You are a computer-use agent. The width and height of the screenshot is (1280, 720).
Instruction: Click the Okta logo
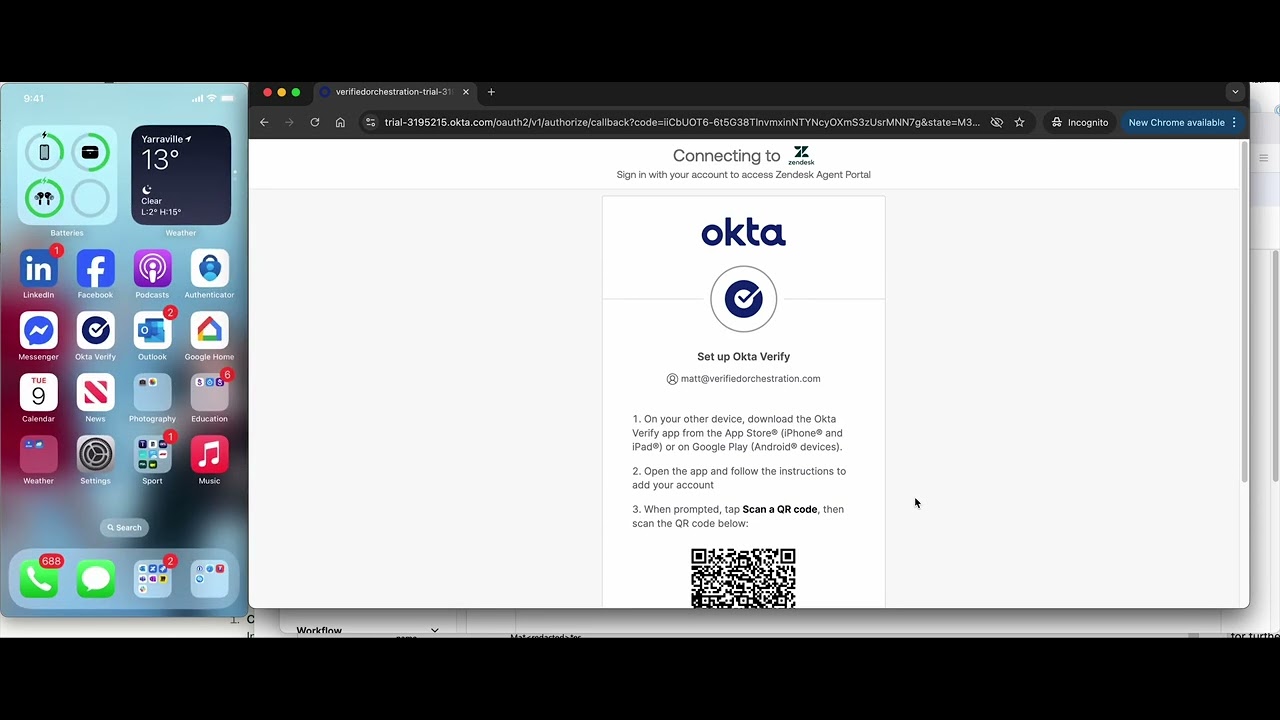click(x=743, y=233)
